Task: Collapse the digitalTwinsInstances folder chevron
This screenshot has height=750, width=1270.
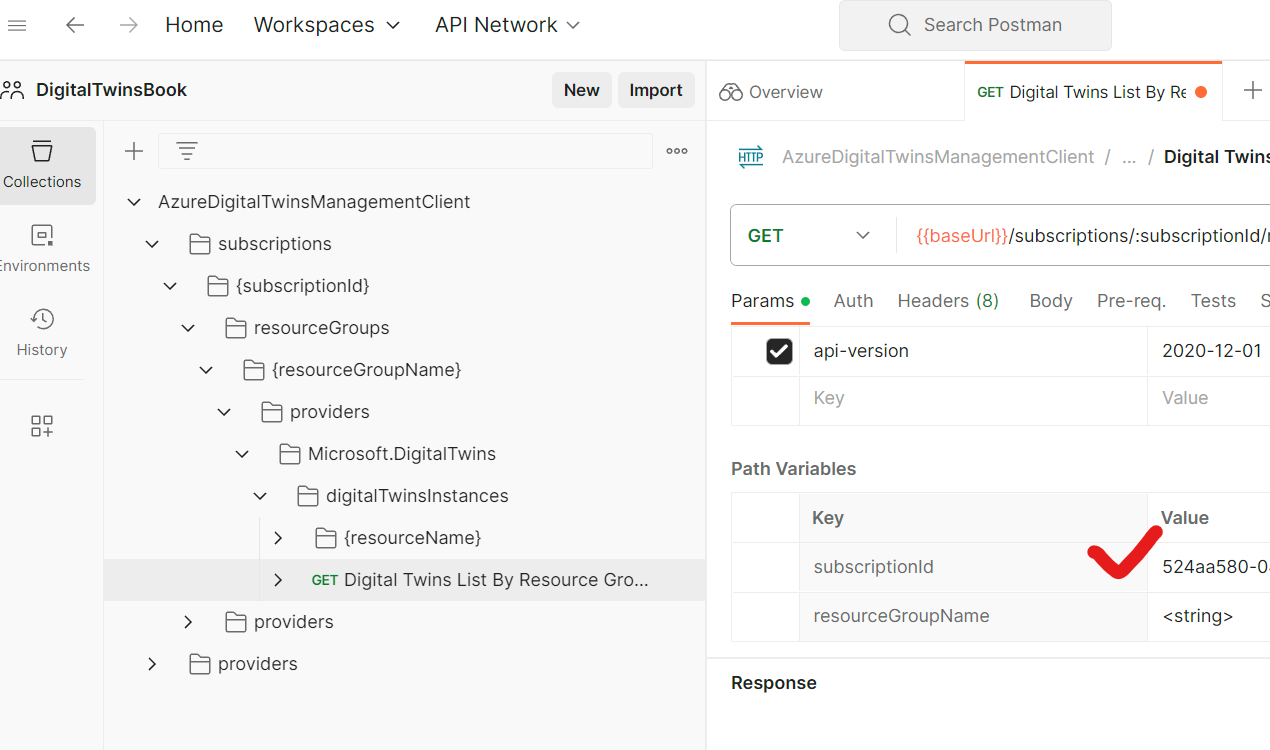Action: 260,496
